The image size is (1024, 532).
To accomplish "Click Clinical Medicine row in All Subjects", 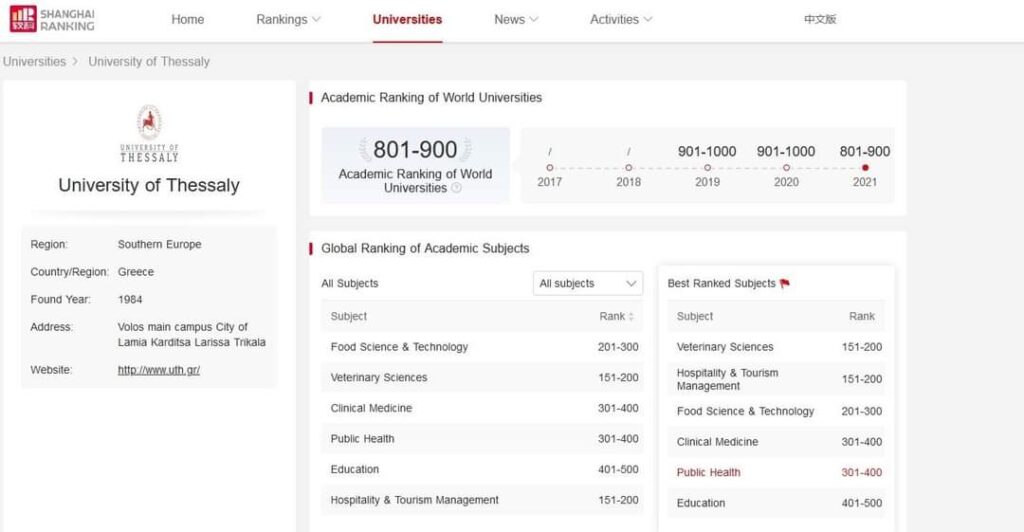I will [x=482, y=409].
